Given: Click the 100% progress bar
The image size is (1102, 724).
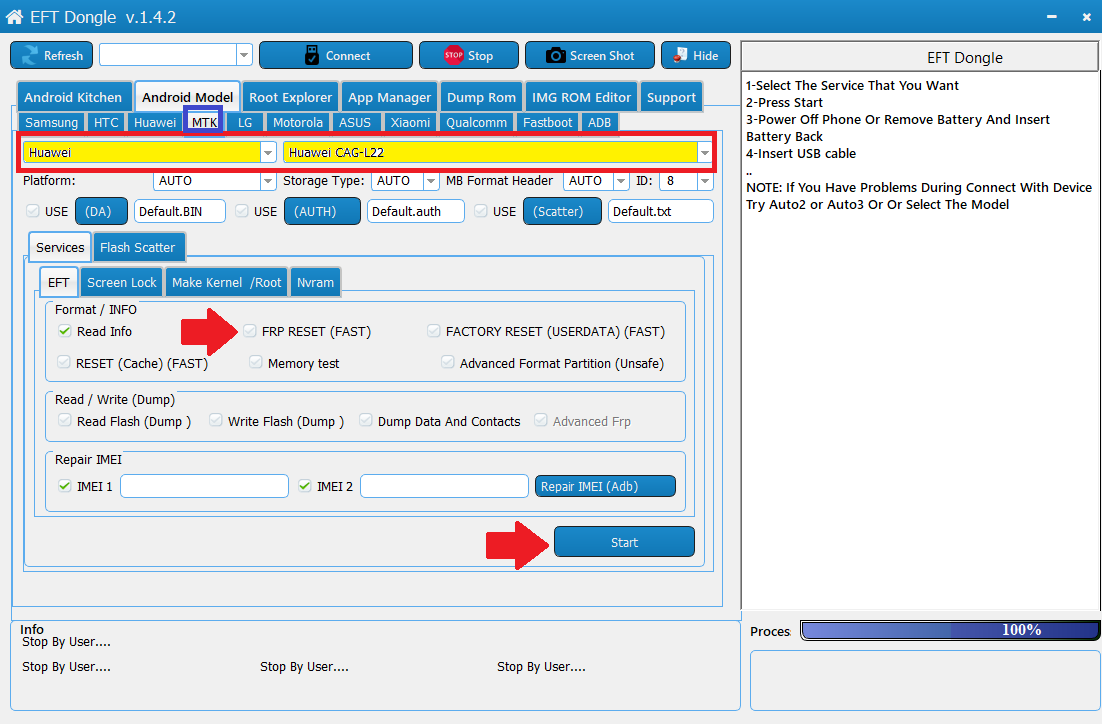Looking at the screenshot, I should pos(950,630).
